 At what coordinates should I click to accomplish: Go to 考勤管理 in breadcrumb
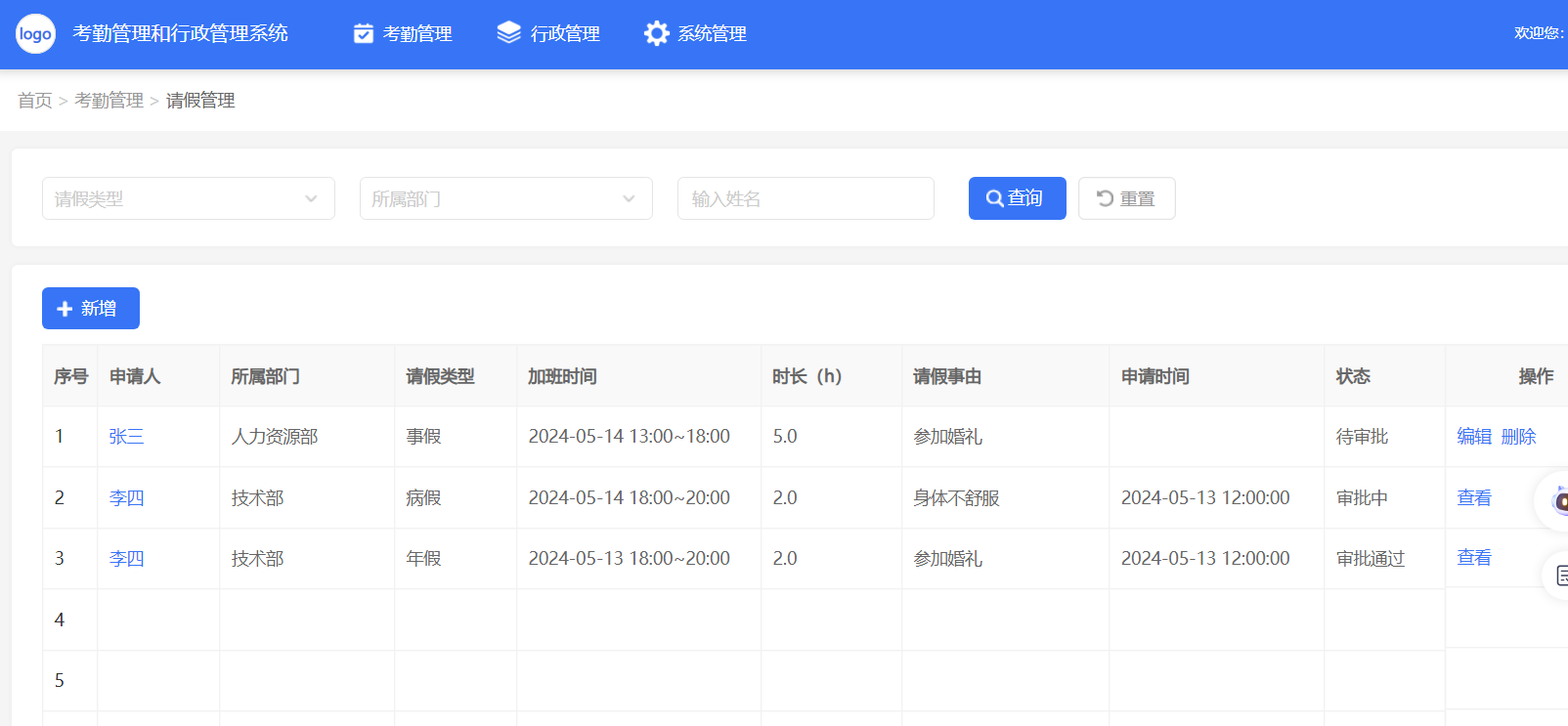point(109,101)
